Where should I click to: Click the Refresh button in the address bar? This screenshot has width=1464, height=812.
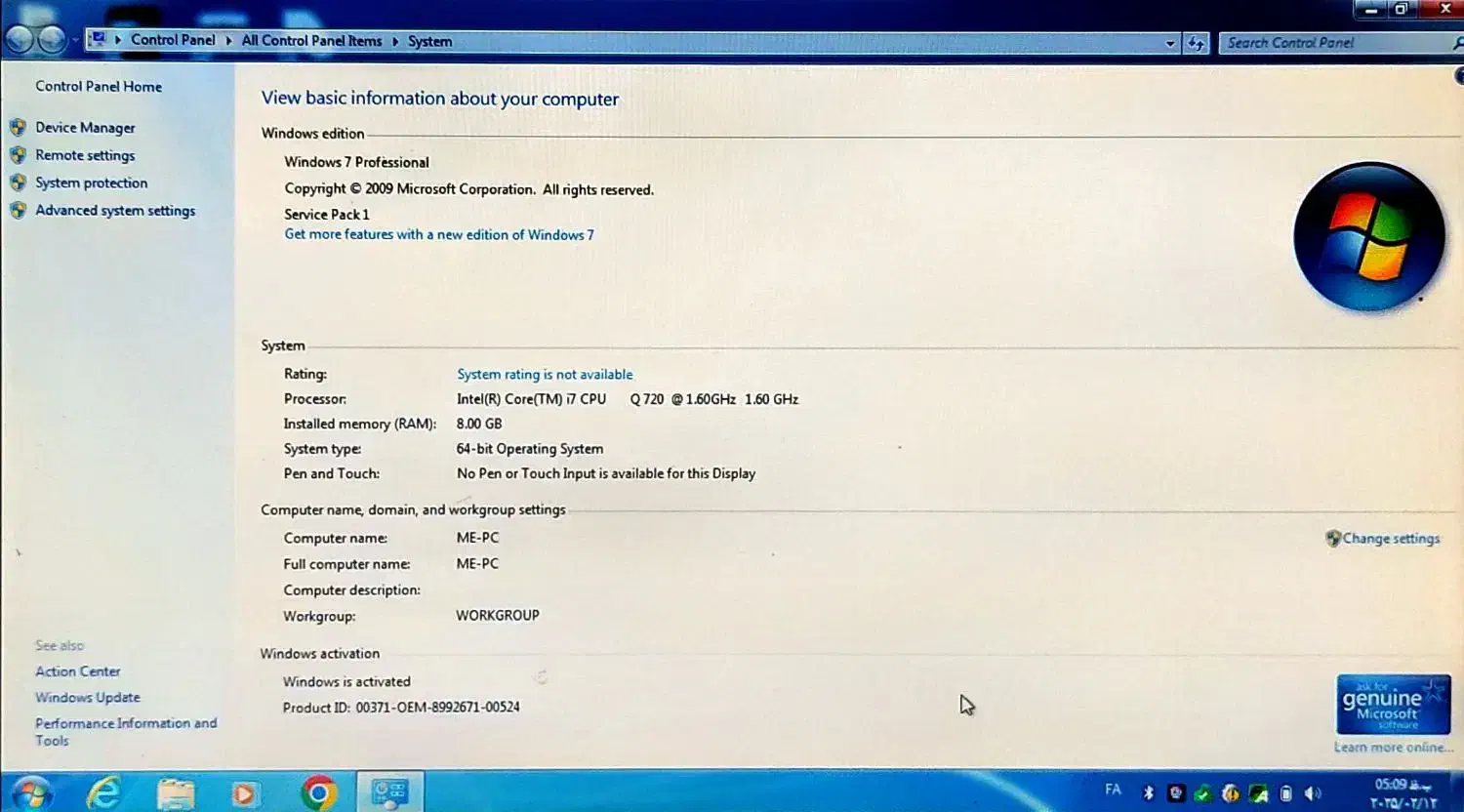tap(1196, 42)
